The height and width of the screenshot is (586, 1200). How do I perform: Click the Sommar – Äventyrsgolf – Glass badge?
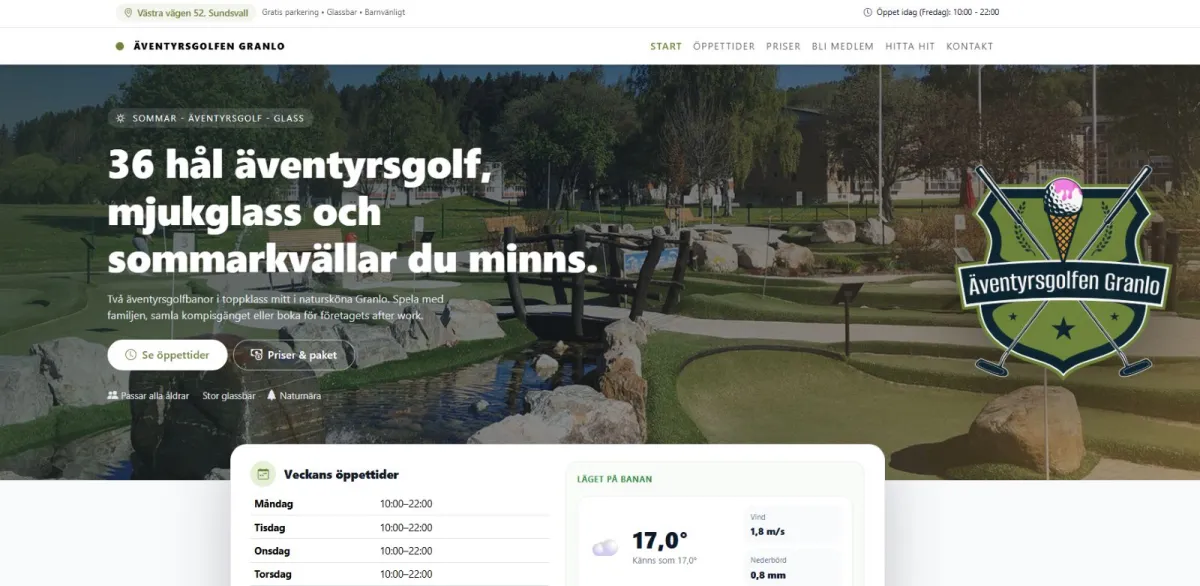pos(210,118)
